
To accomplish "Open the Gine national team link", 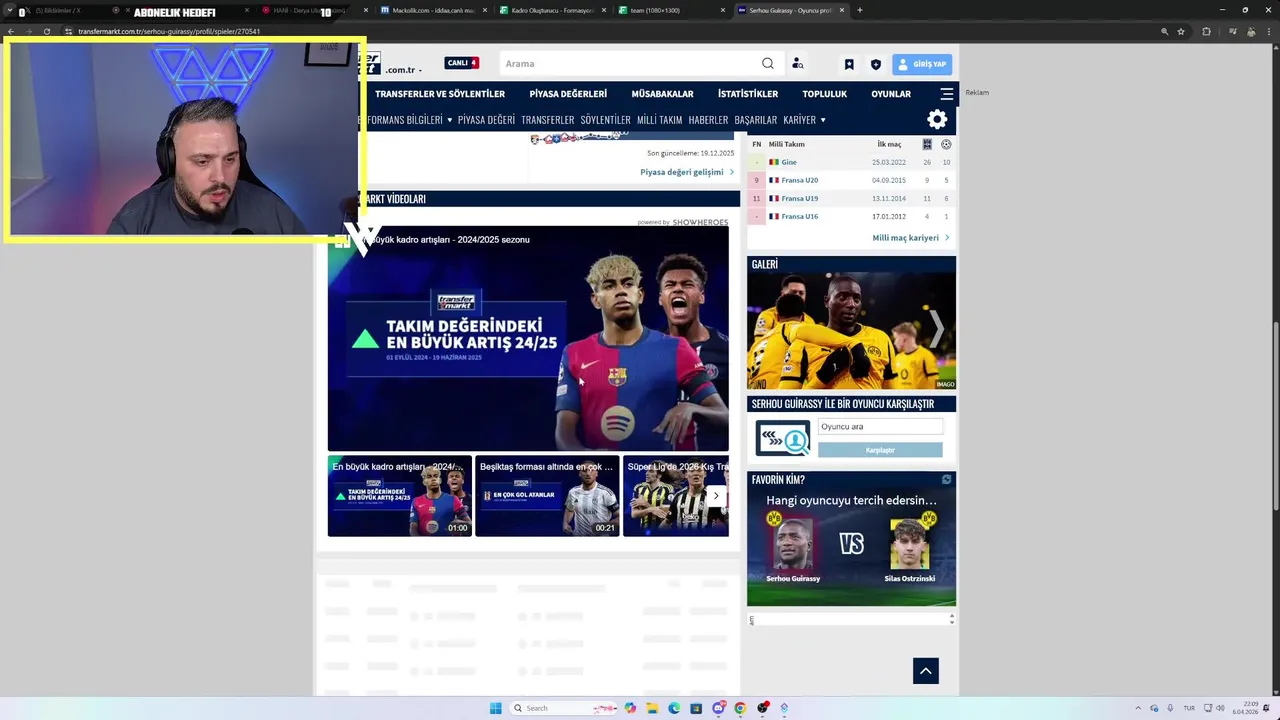I will click(789, 162).
